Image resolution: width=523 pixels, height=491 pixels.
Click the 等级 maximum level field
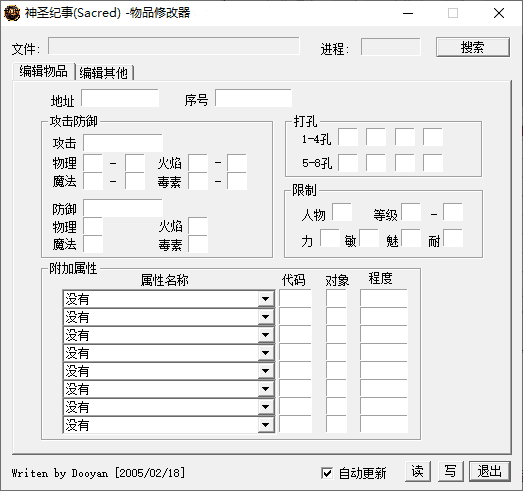pyautogui.click(x=453, y=212)
